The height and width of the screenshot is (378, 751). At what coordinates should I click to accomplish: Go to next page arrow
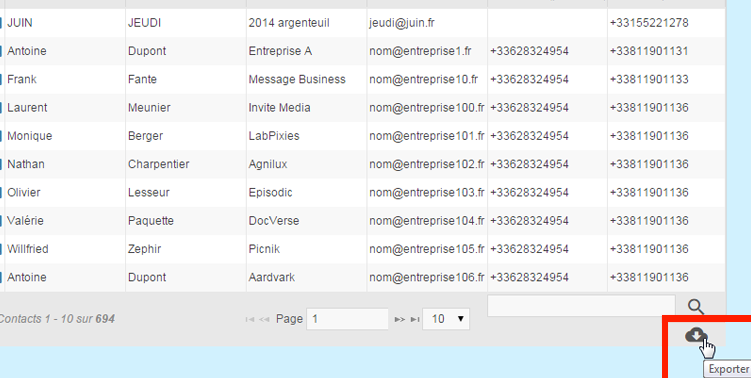tap(400, 320)
